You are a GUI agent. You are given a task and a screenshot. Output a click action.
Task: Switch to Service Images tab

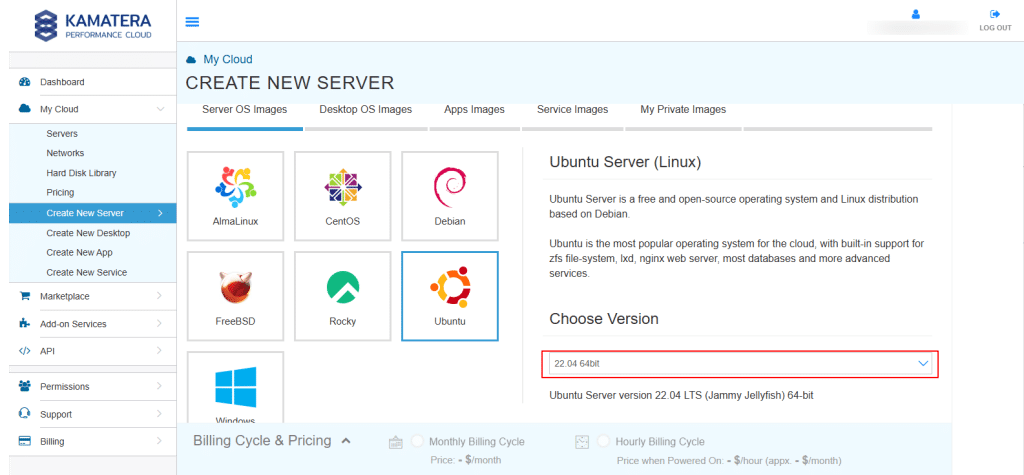572,110
